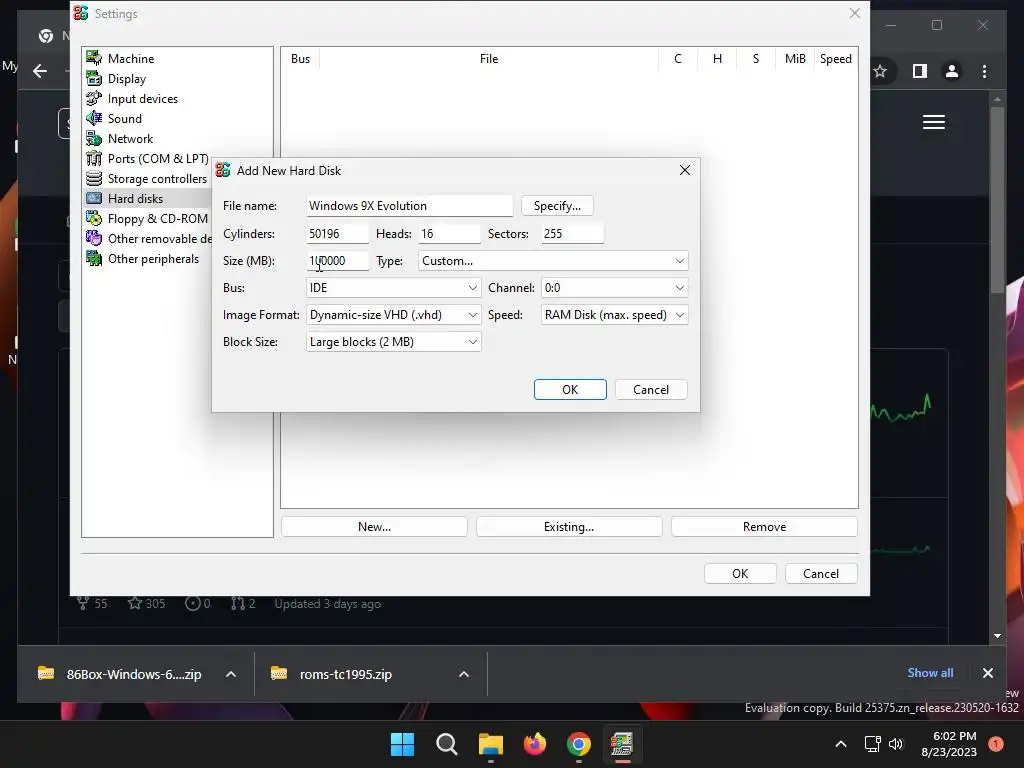This screenshot has height=768, width=1024.
Task: Click Cancel in the Settings window
Action: (821, 573)
